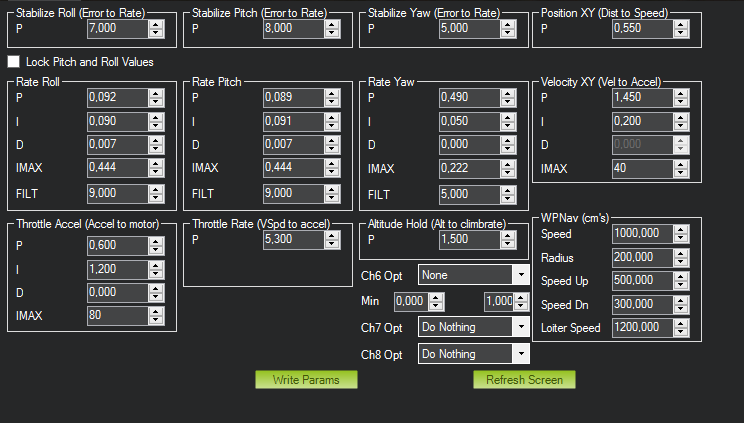Increase Velocity XY IMAX with up arrow
The width and height of the screenshot is (744, 423).
680,164
